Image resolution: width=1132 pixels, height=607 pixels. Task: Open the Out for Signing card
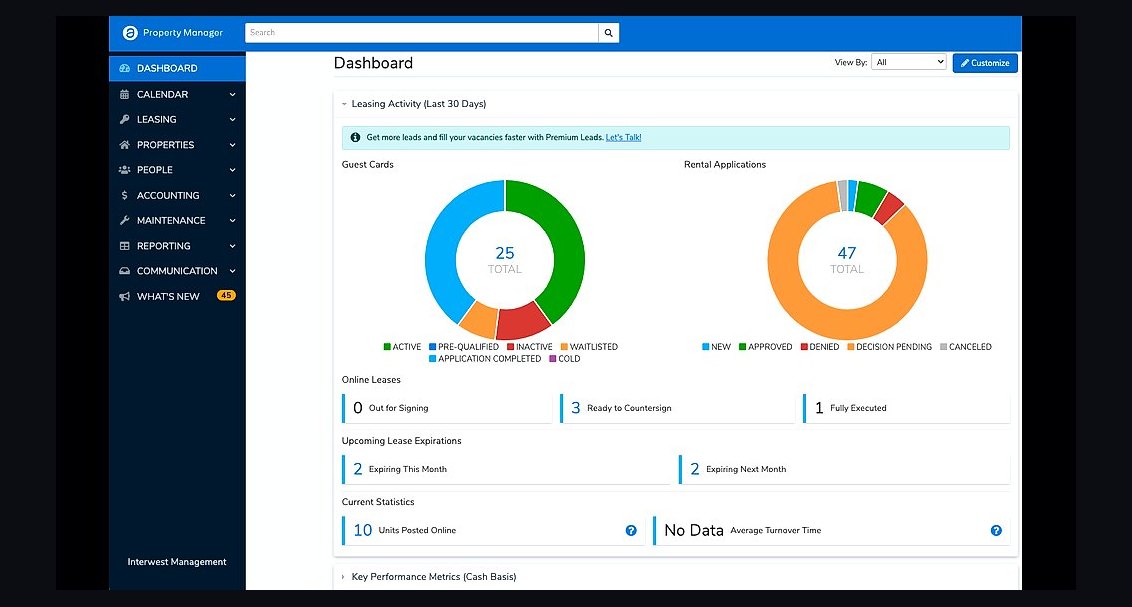(x=447, y=409)
